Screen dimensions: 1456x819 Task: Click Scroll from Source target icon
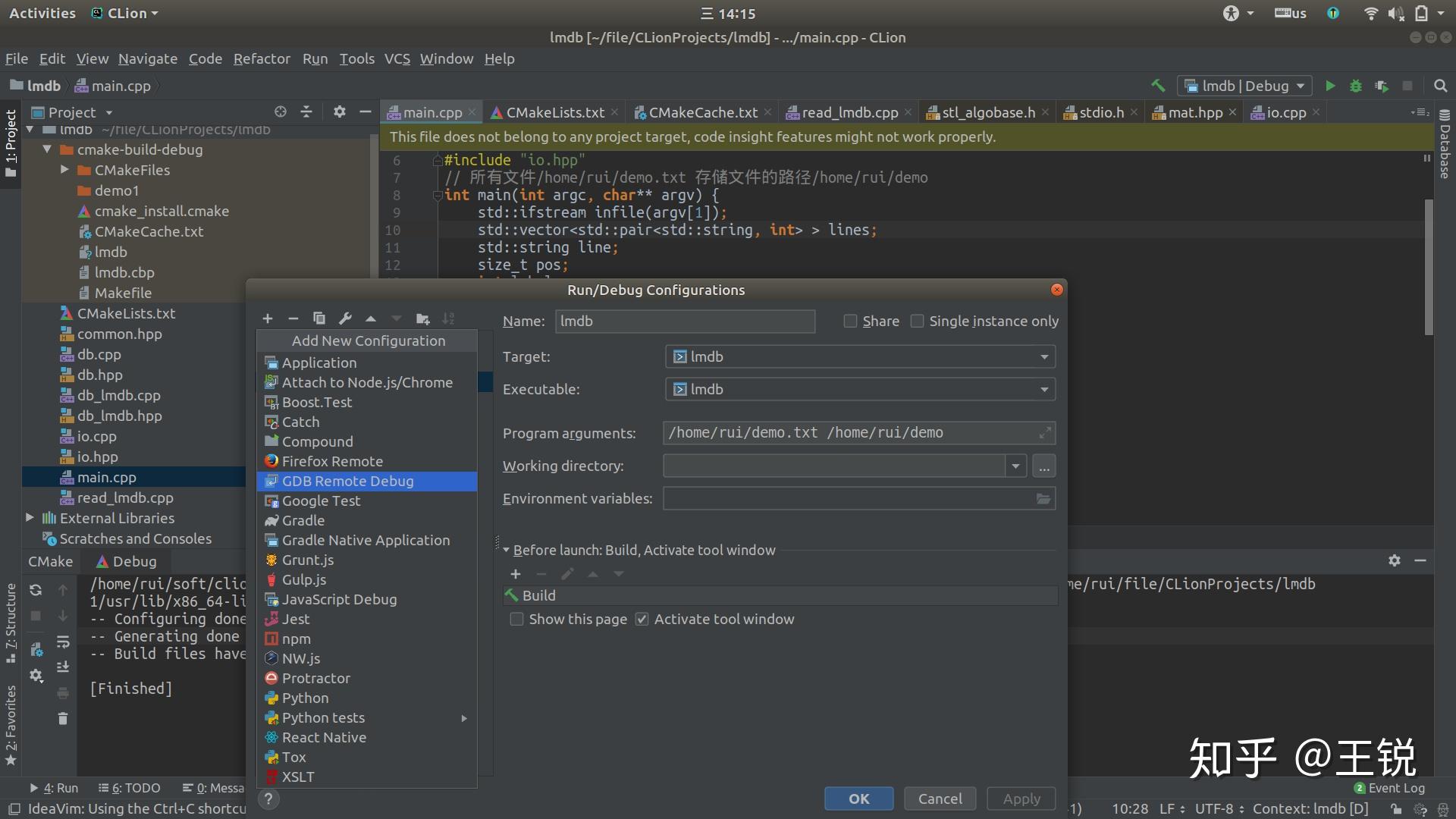point(281,112)
